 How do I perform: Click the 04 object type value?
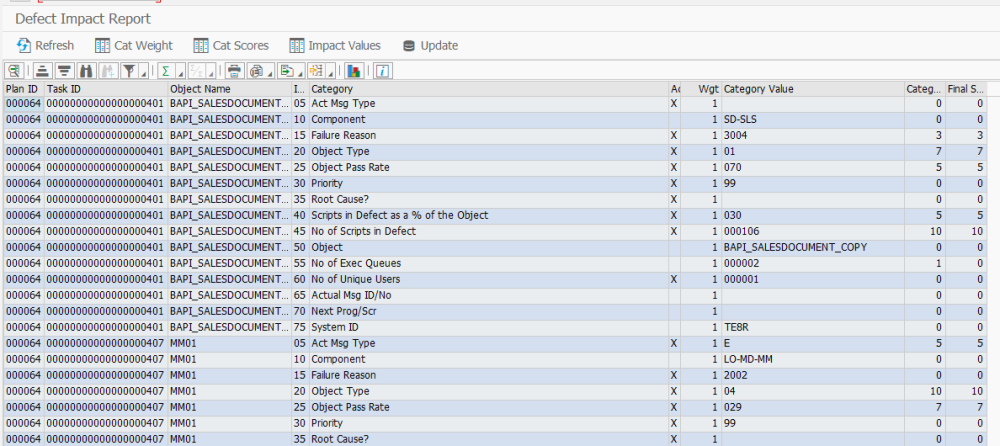click(x=813, y=391)
